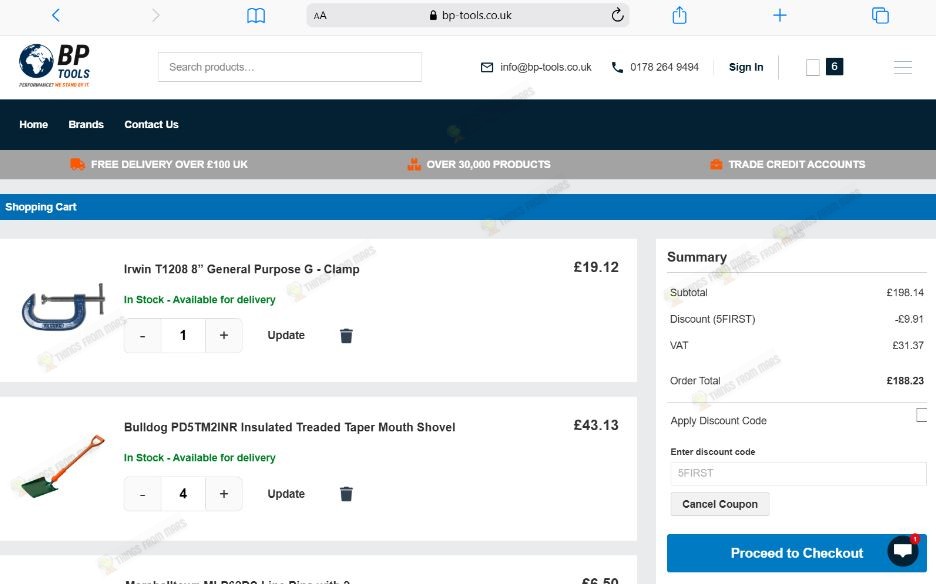The height and width of the screenshot is (584, 936).
Task: Click Proceed to Checkout button
Action: pyautogui.click(x=796, y=553)
